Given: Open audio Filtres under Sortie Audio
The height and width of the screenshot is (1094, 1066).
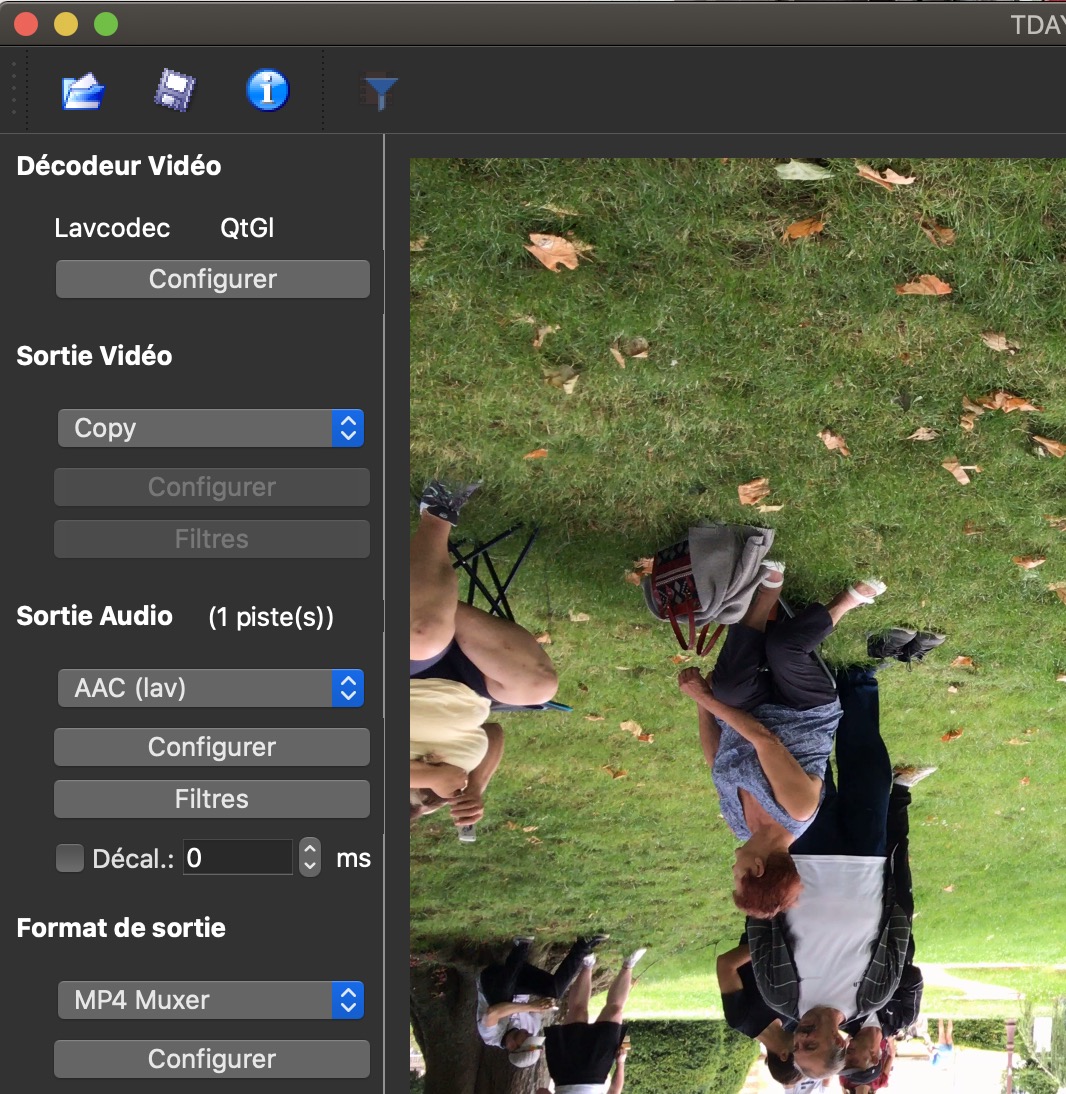Looking at the screenshot, I should click(212, 799).
